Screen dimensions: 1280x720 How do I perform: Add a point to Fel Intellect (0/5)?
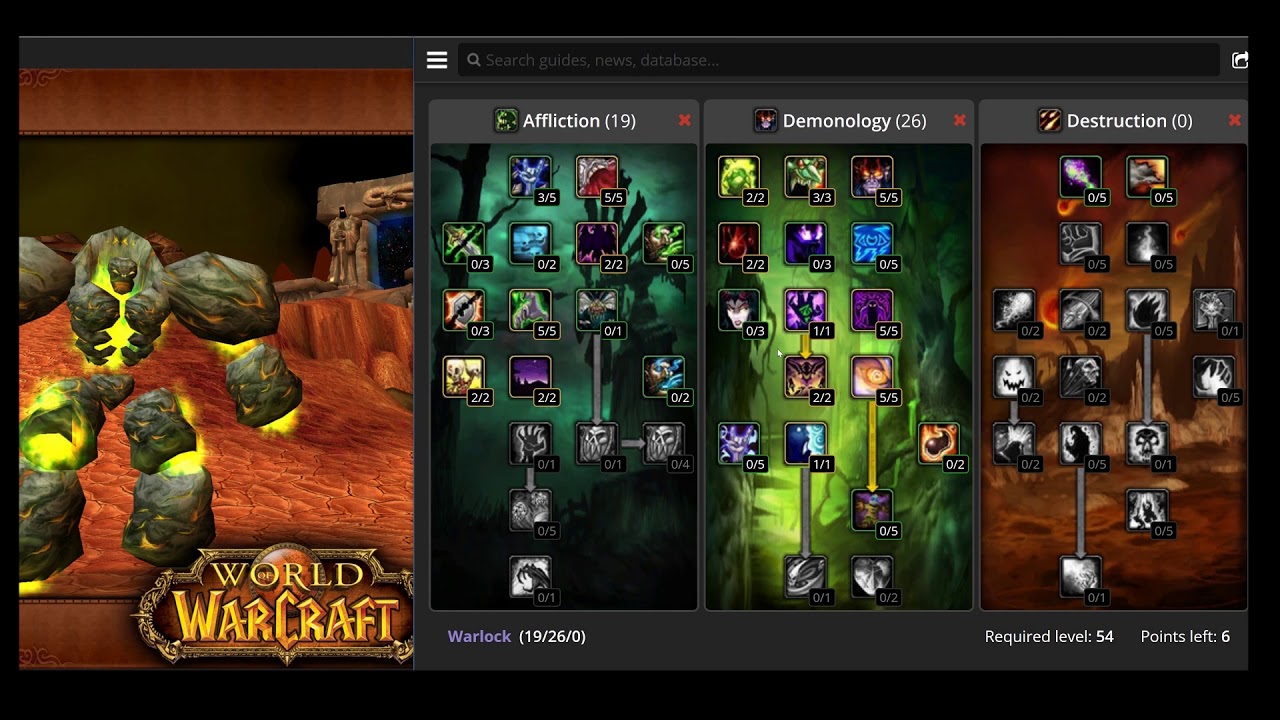[872, 244]
